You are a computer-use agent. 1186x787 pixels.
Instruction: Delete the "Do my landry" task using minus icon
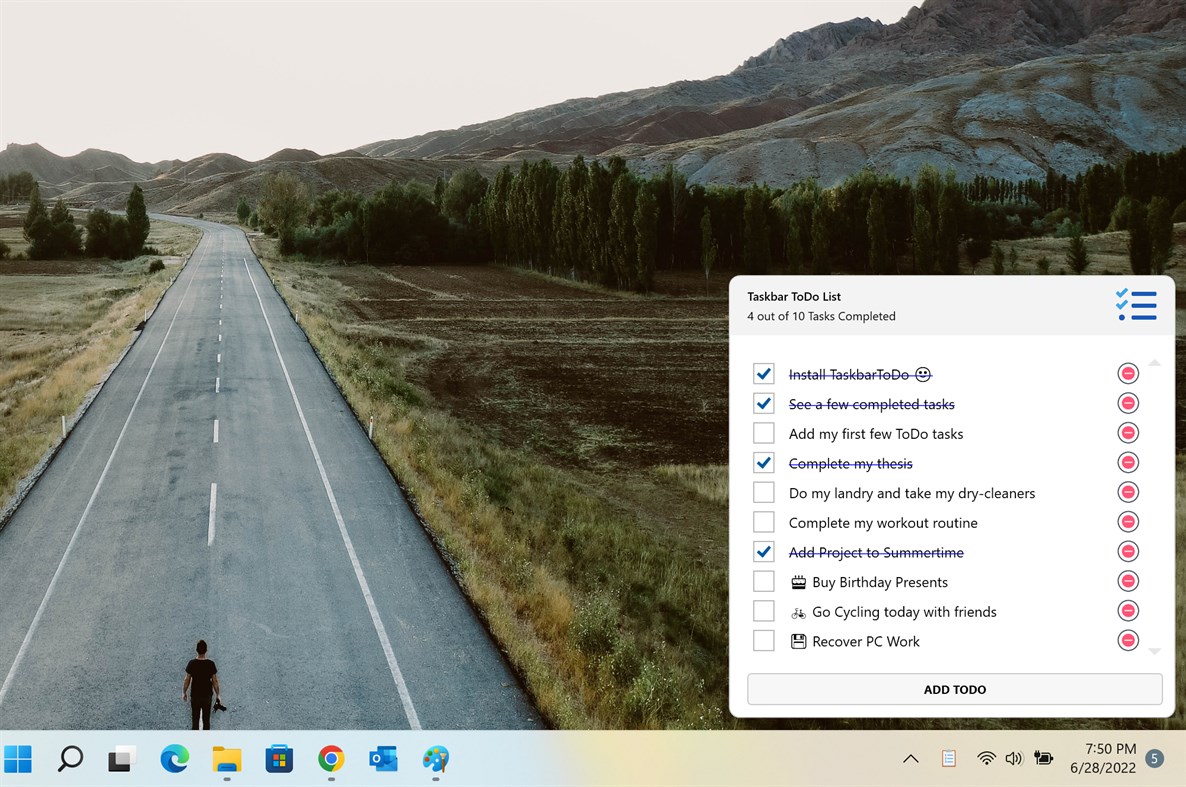pos(1127,492)
